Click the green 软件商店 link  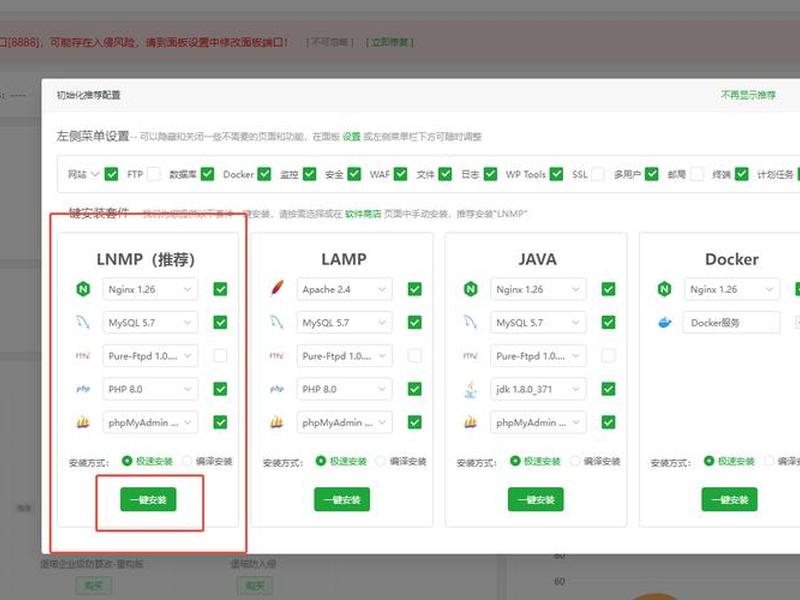pyautogui.click(x=363, y=214)
